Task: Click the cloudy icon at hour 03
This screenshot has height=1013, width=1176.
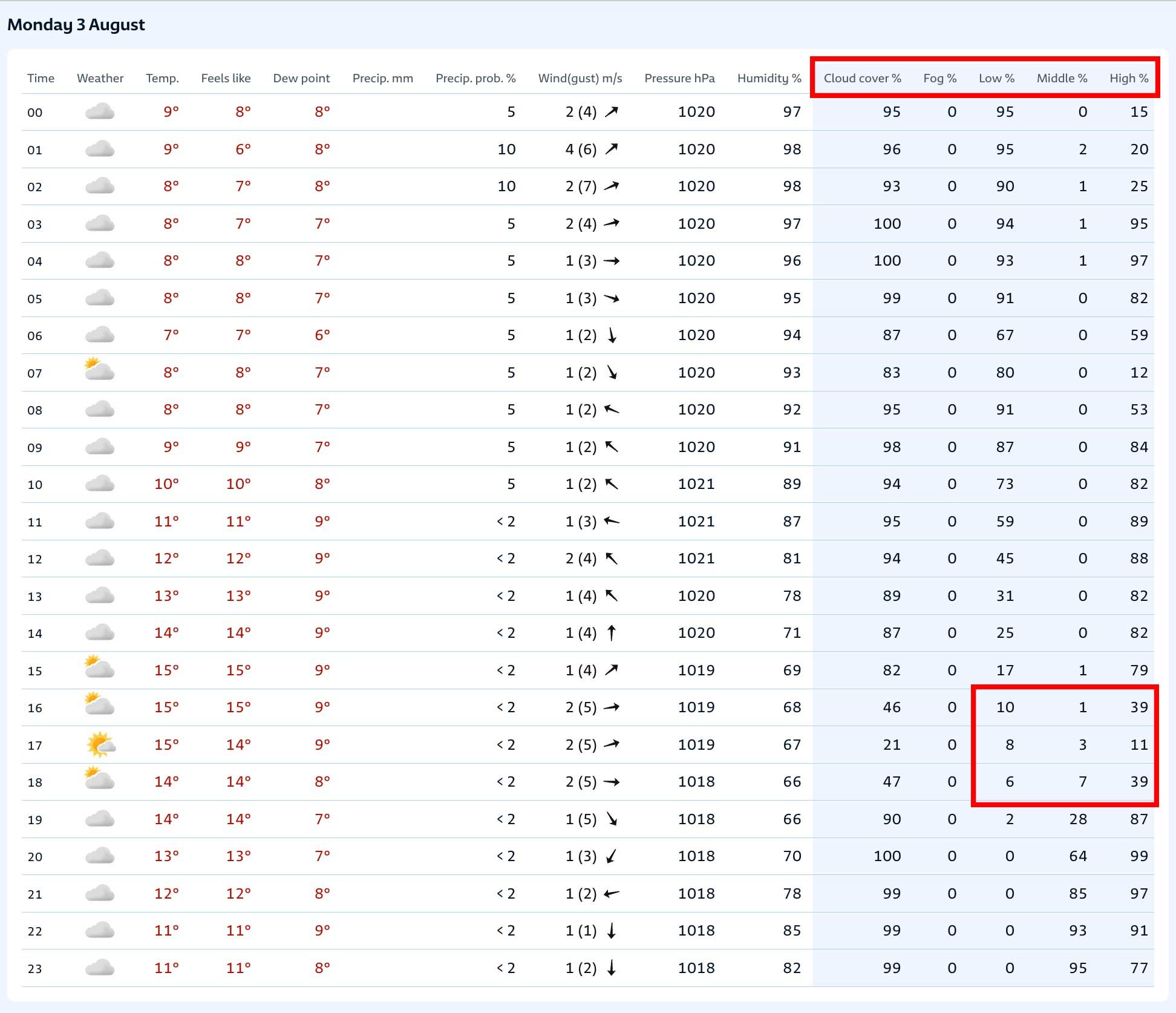Action: point(100,223)
